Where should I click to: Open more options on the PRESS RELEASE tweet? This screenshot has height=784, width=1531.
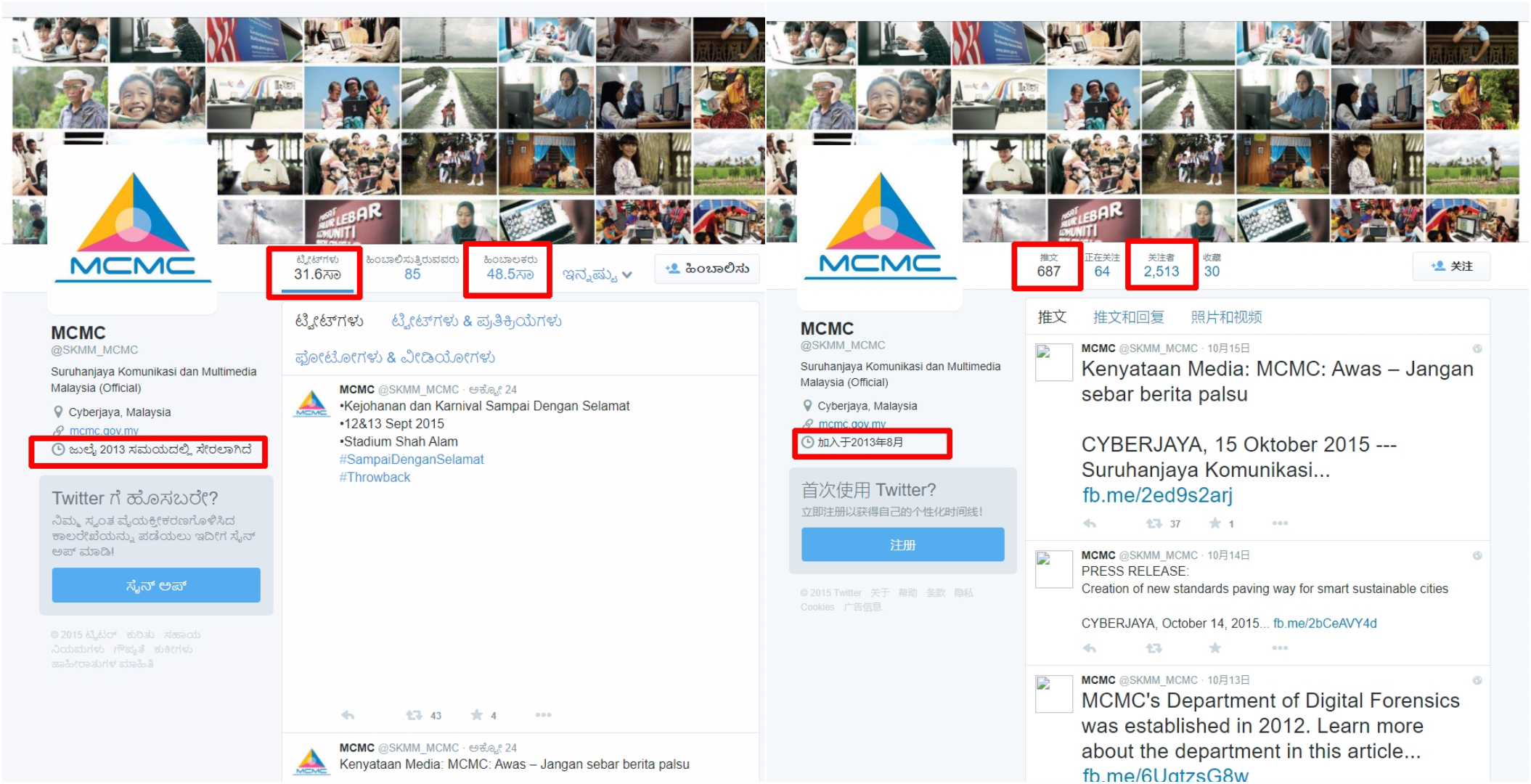tap(1280, 648)
